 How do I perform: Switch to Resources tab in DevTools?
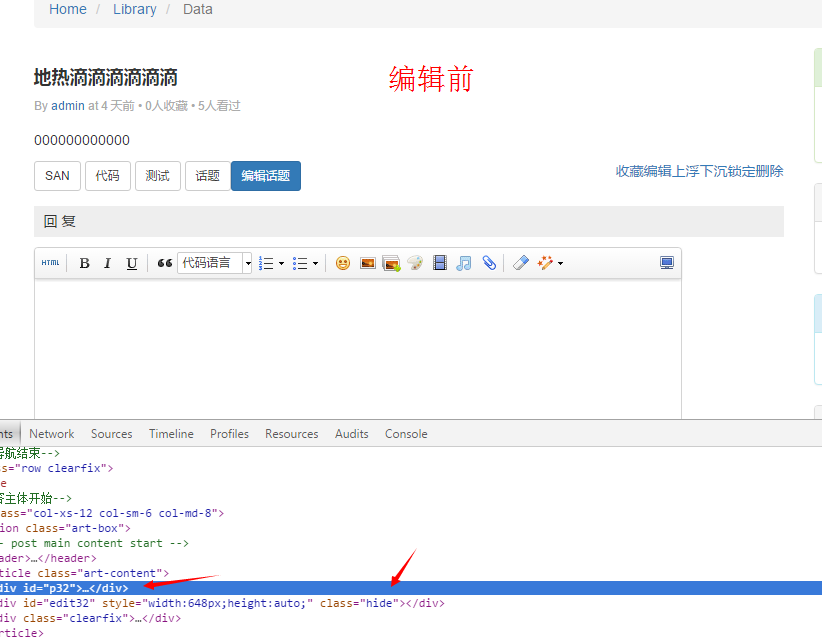click(291, 434)
